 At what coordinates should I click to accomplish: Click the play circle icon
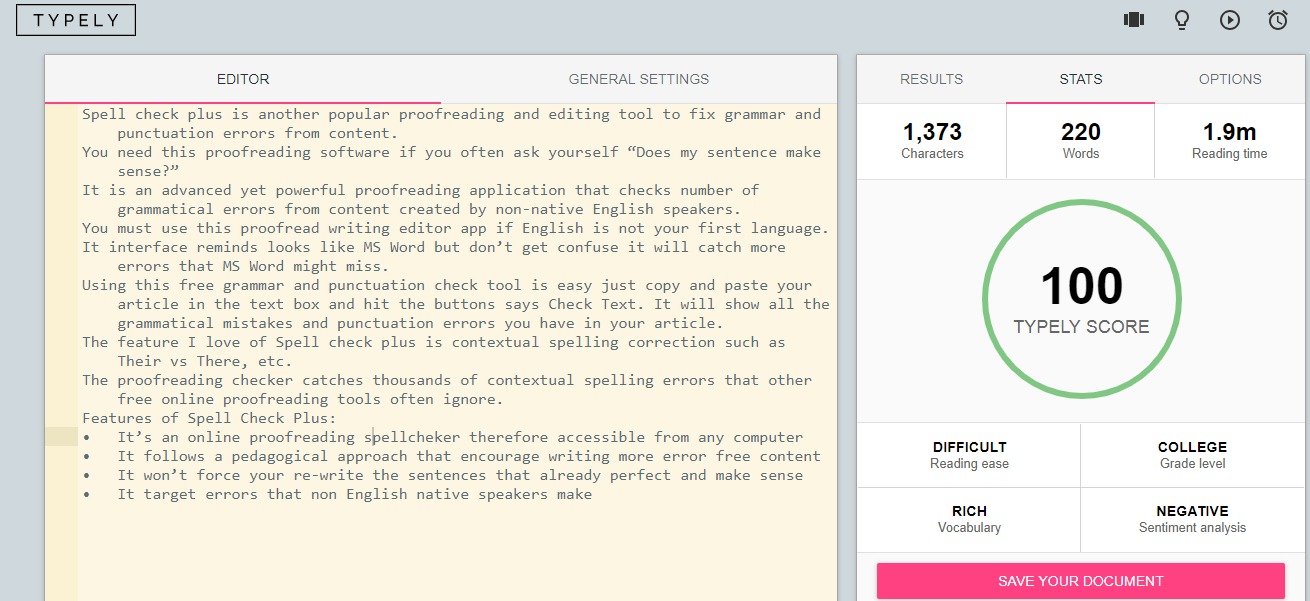click(1230, 20)
